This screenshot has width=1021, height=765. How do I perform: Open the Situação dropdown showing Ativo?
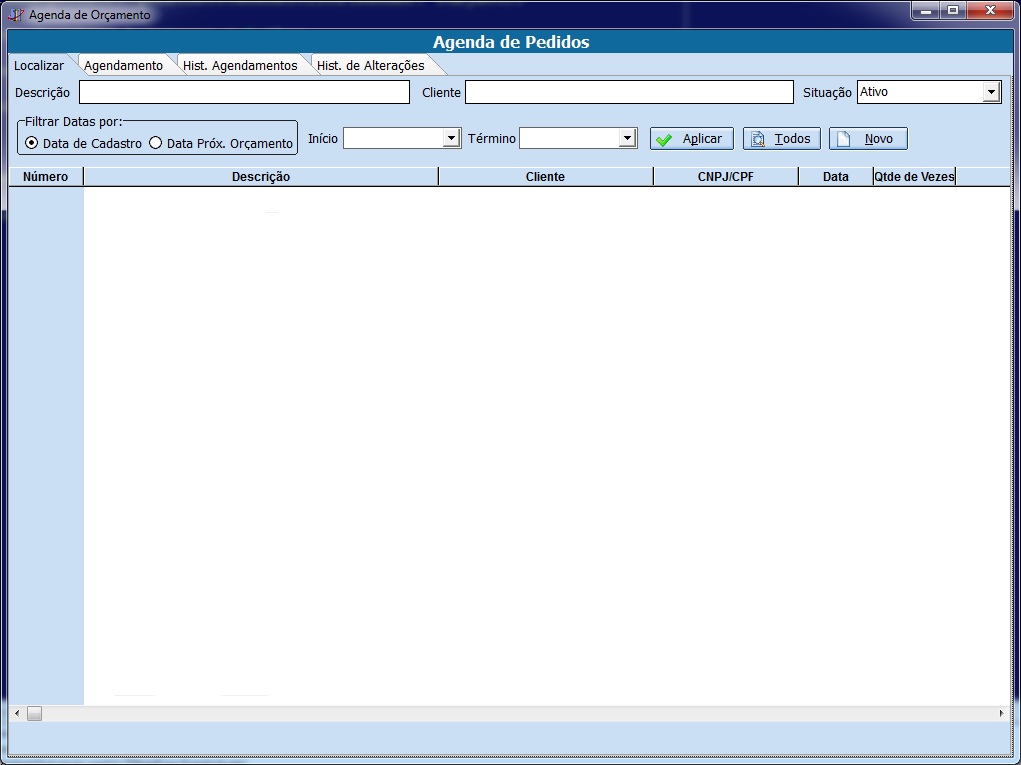pos(991,92)
